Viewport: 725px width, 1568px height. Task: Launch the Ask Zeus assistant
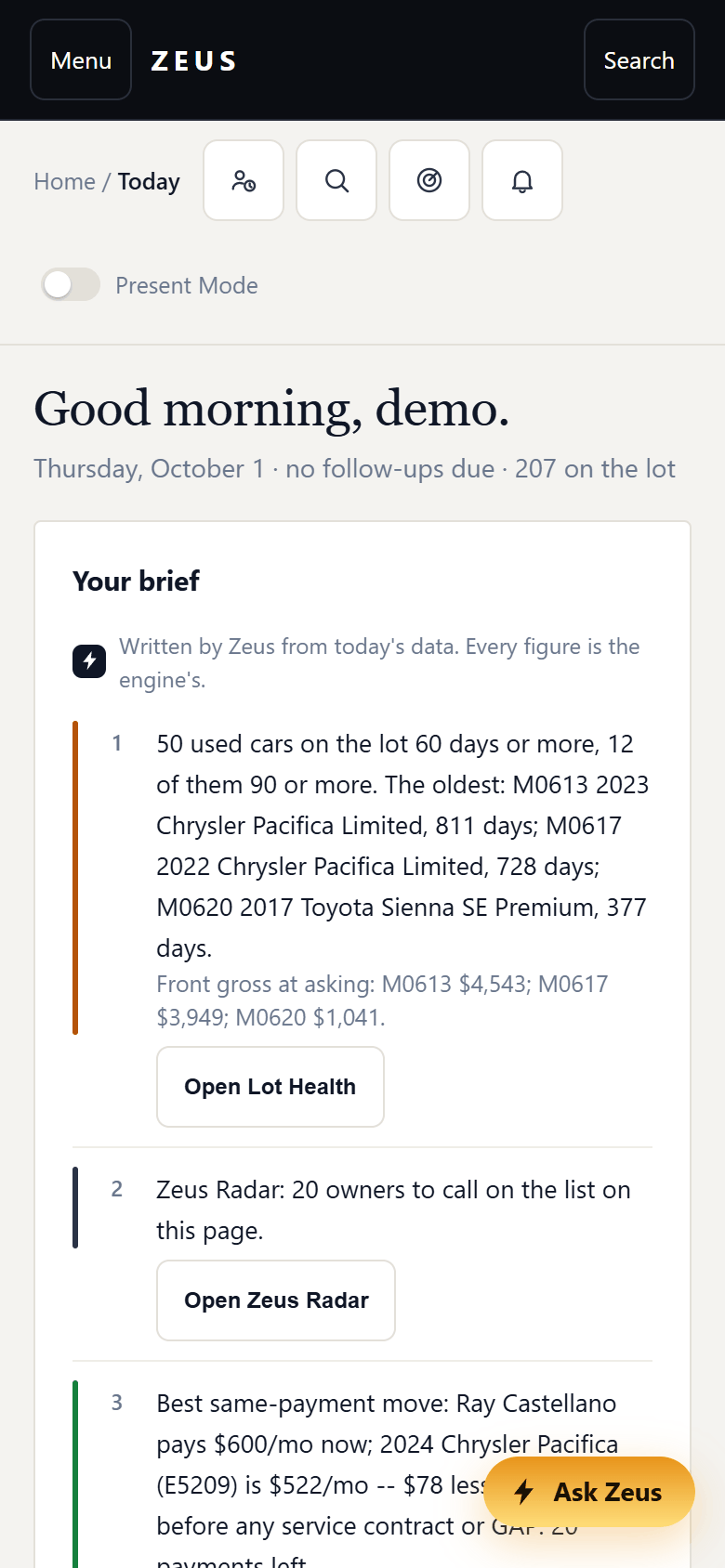pos(589,1492)
